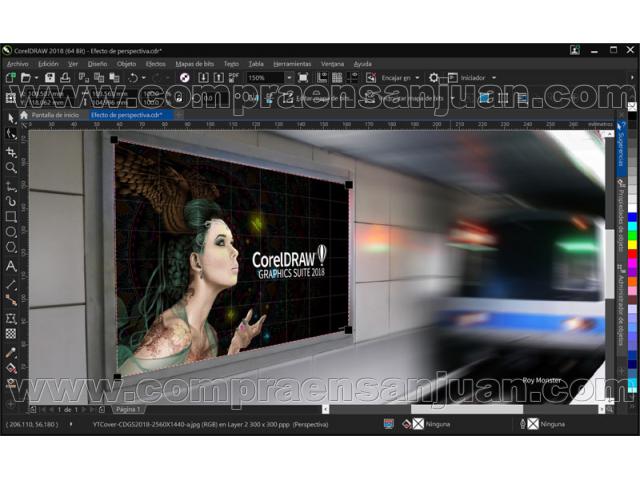The width and height of the screenshot is (640, 480).
Task: Open the Objeto menu
Action: 126,64
